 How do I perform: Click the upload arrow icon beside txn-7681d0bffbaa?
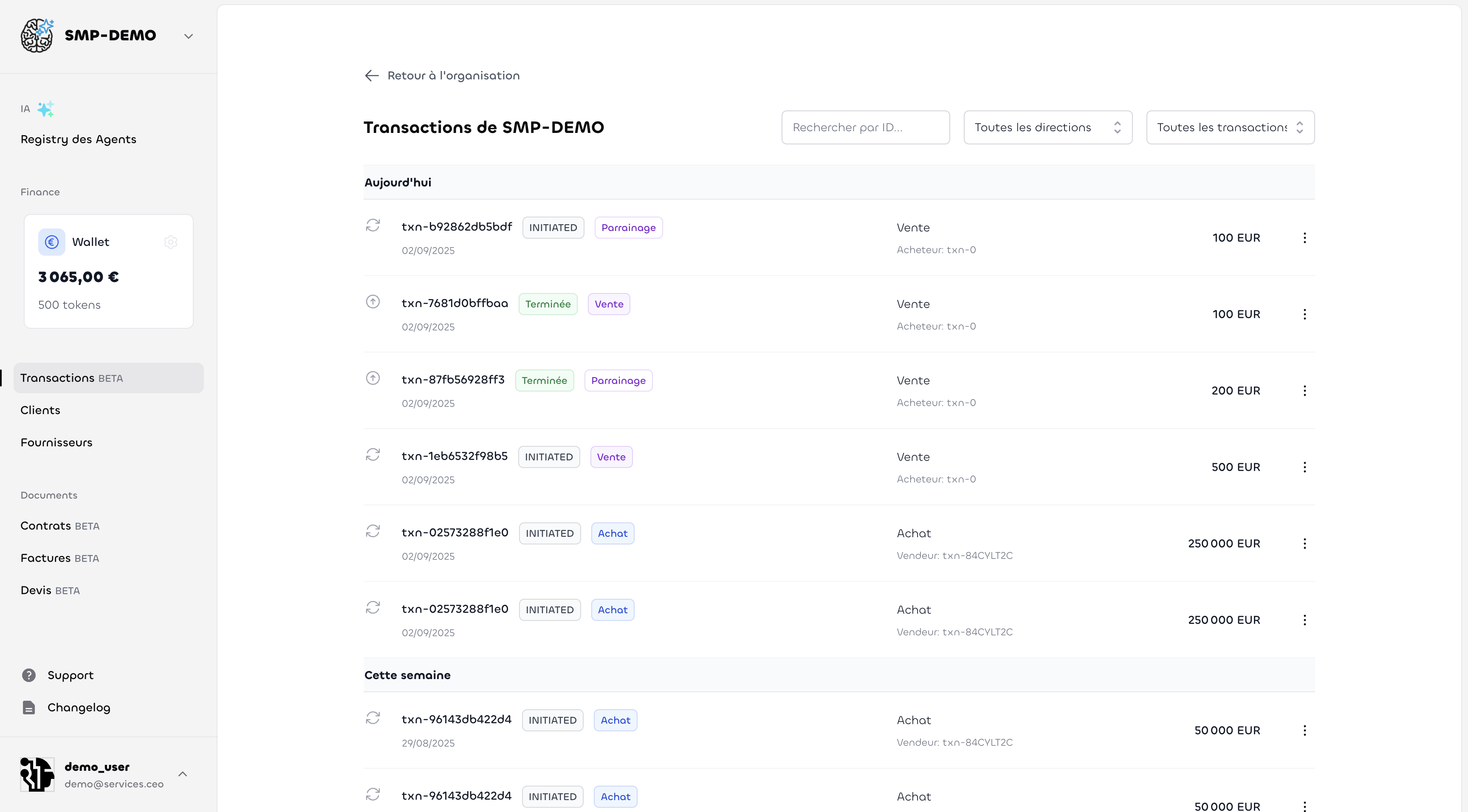coord(373,302)
